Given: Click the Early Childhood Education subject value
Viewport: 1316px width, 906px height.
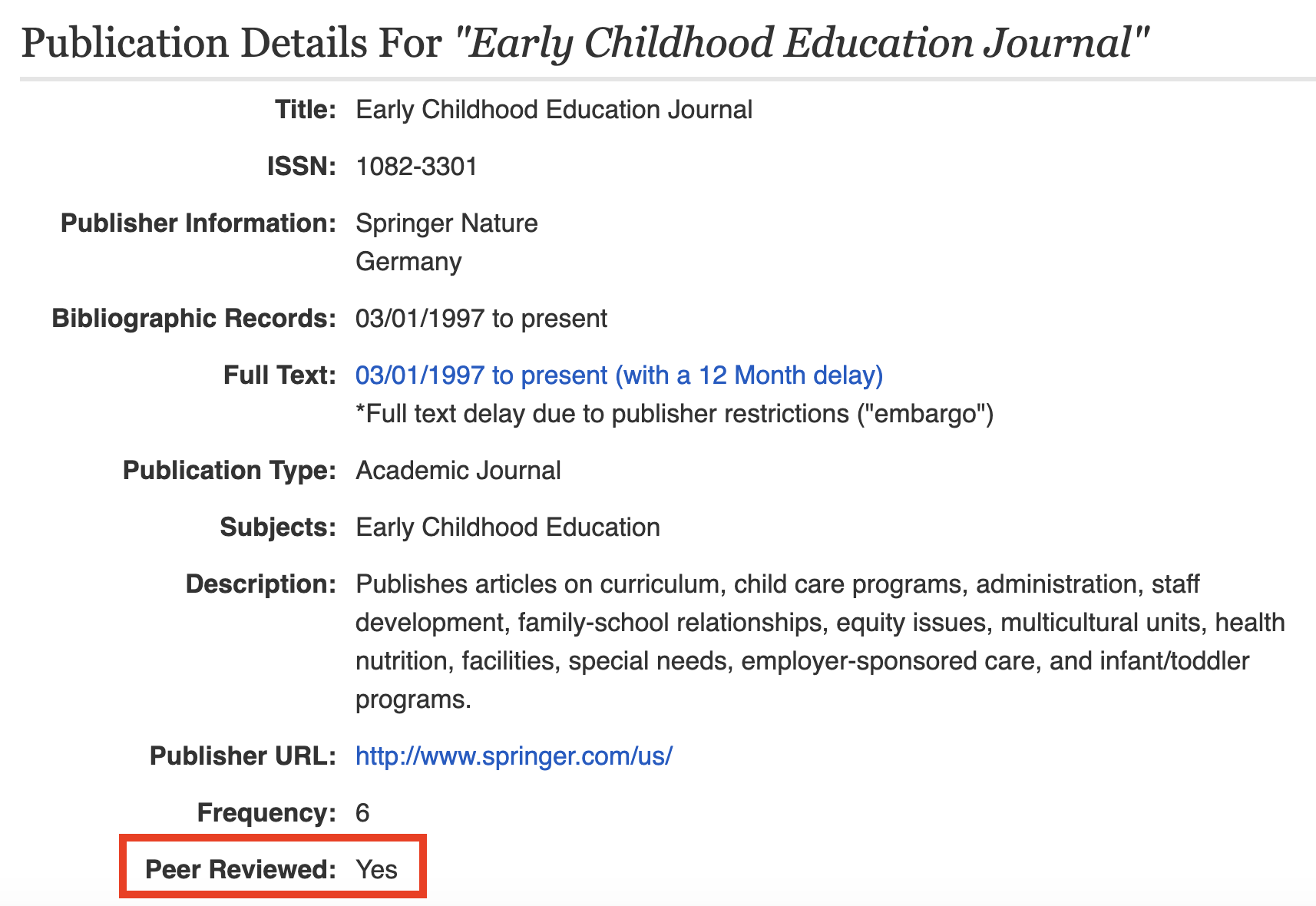Looking at the screenshot, I should (x=508, y=527).
